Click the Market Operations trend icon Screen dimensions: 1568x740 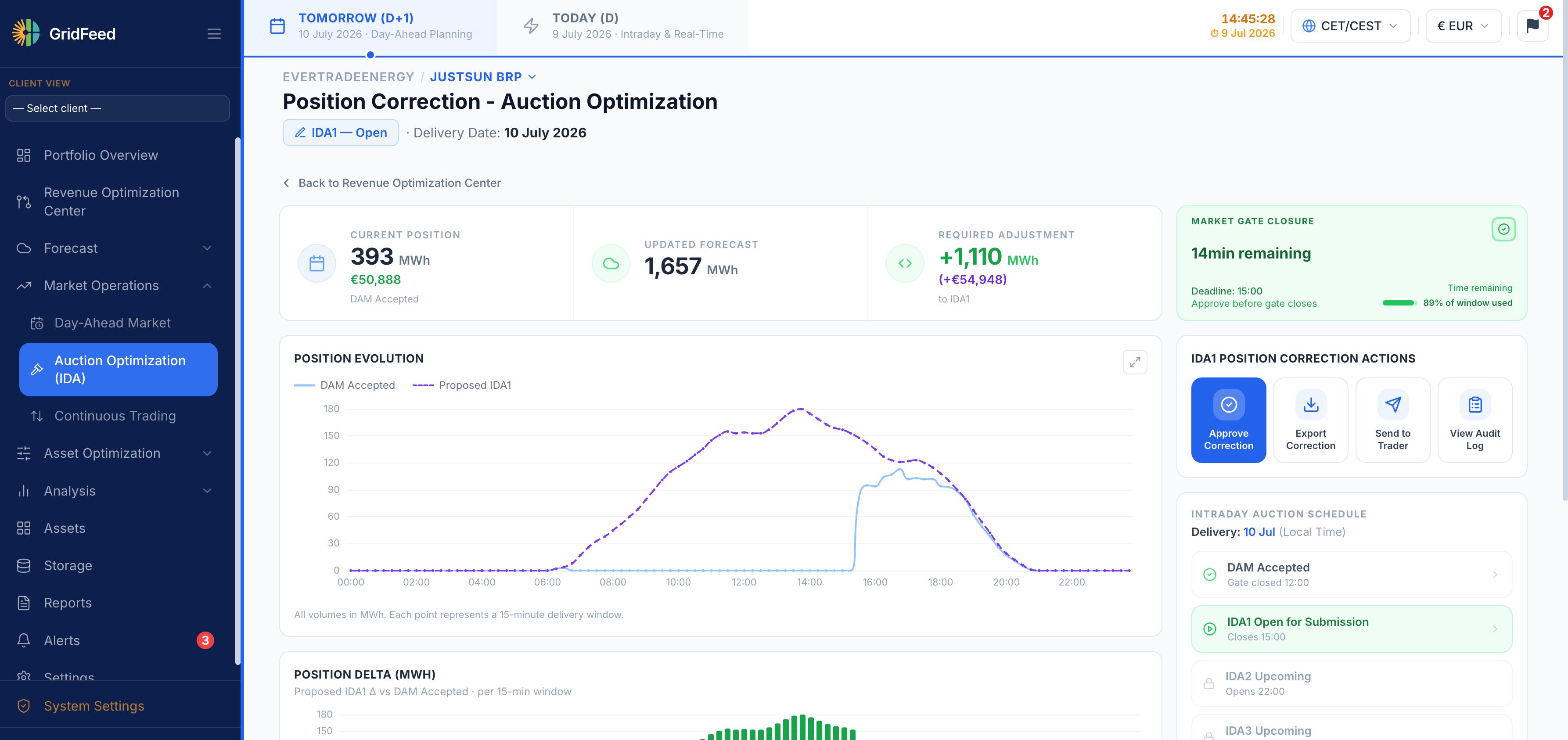tap(24, 285)
